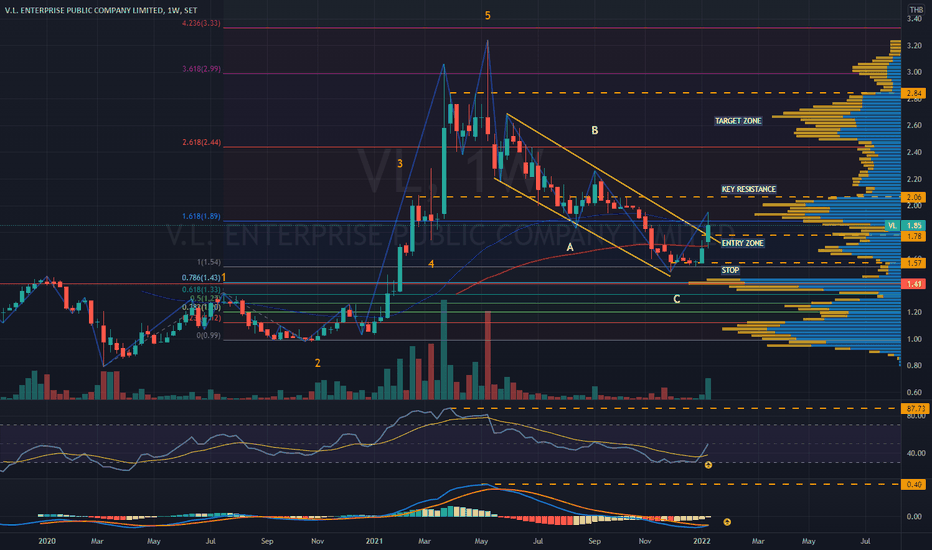Select the wave 4 label
The height and width of the screenshot is (550, 932).
click(x=431, y=263)
